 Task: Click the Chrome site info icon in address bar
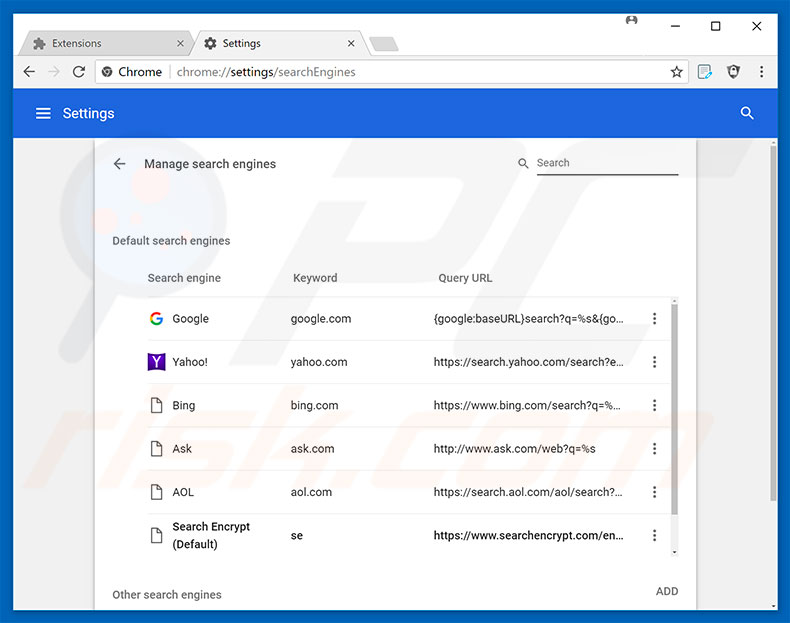point(107,72)
